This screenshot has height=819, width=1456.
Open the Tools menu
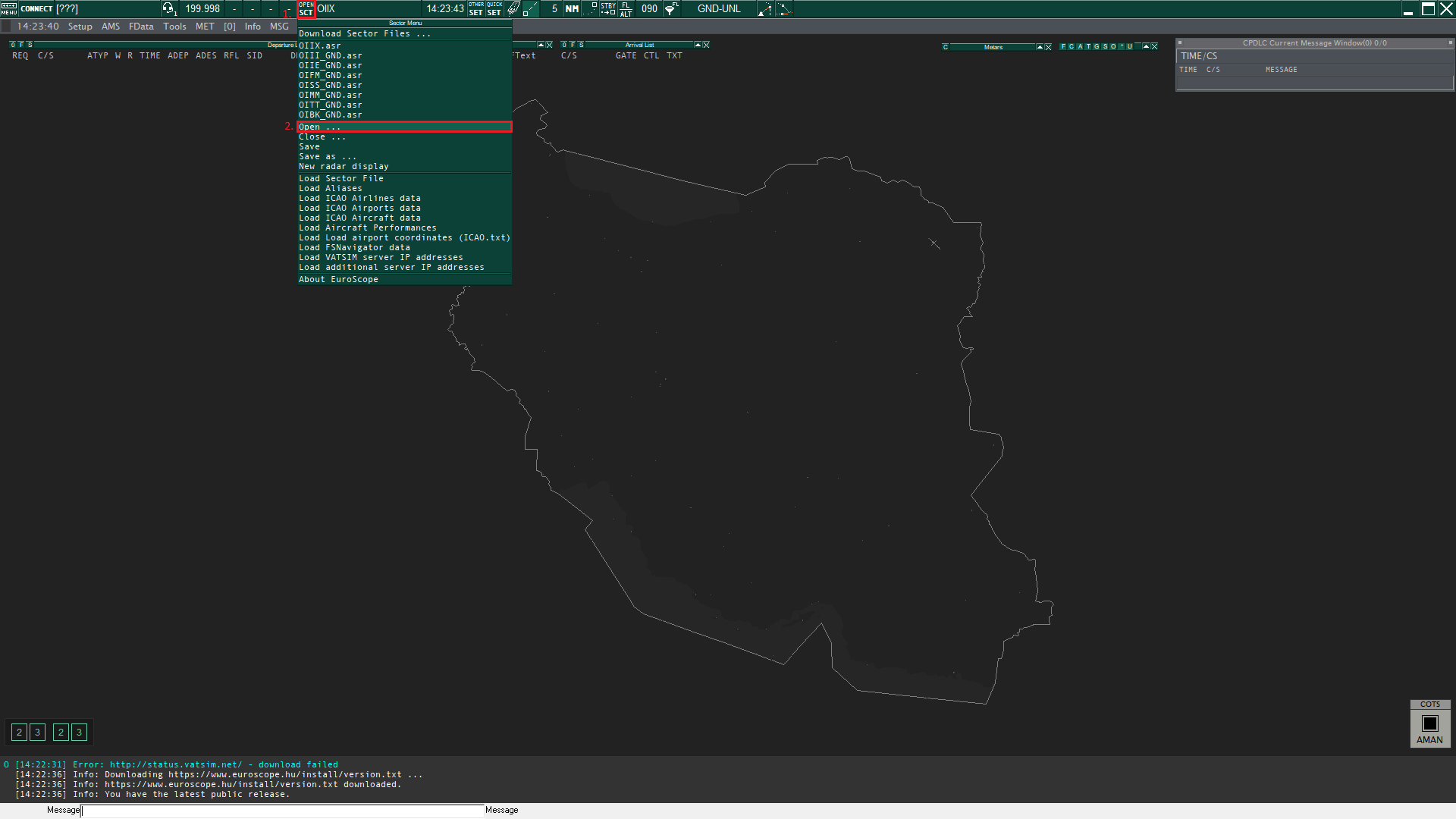coord(174,27)
